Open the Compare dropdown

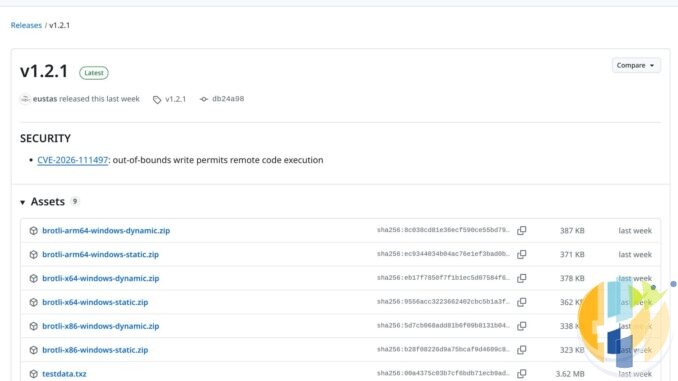click(x=636, y=65)
